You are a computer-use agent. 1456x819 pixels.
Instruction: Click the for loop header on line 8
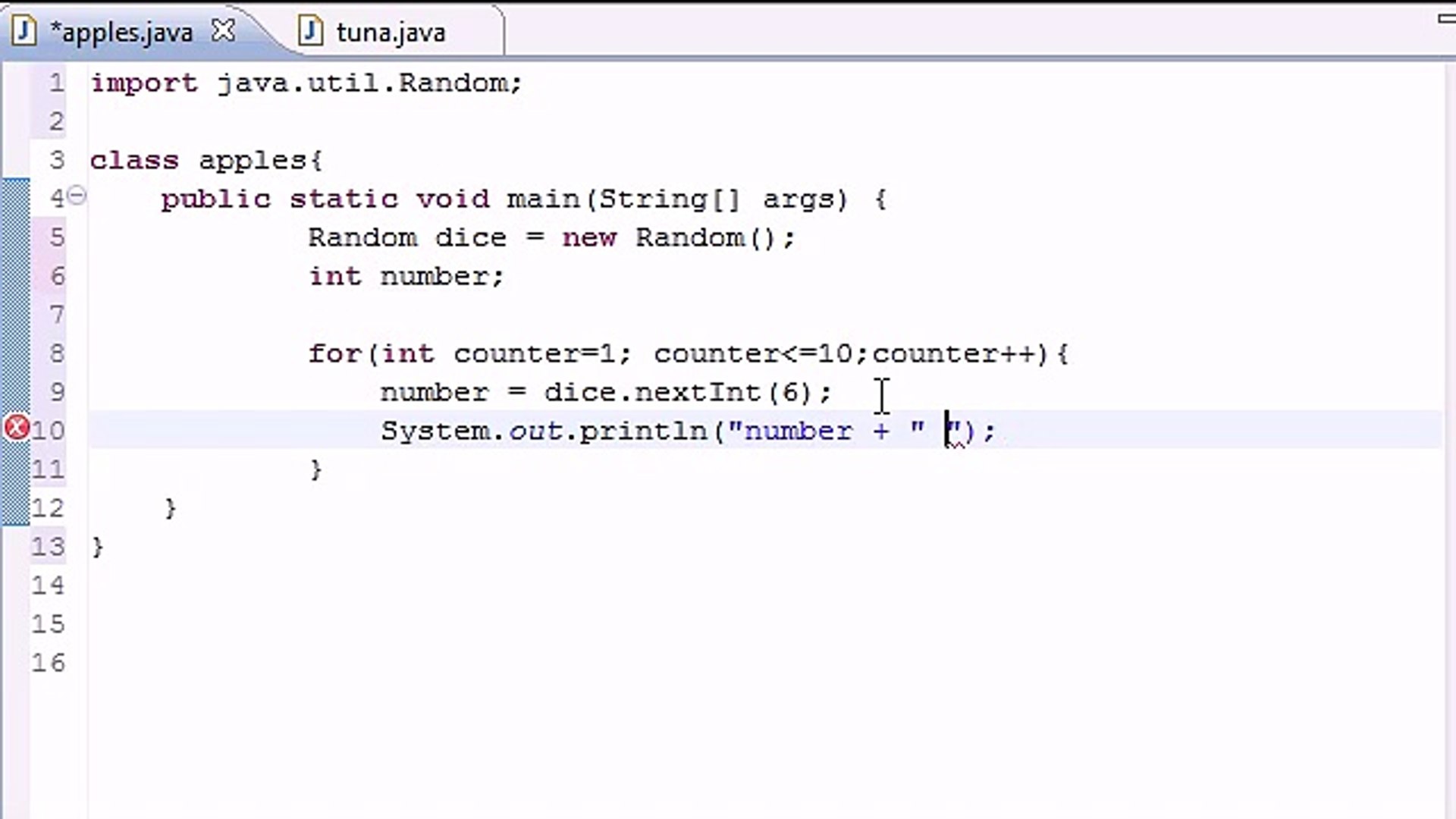[x=688, y=353]
